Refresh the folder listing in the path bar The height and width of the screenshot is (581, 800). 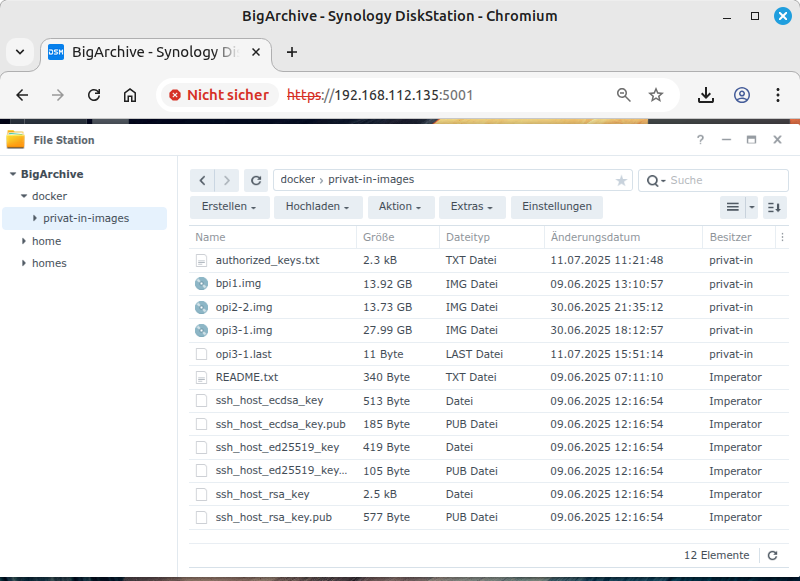tap(257, 180)
